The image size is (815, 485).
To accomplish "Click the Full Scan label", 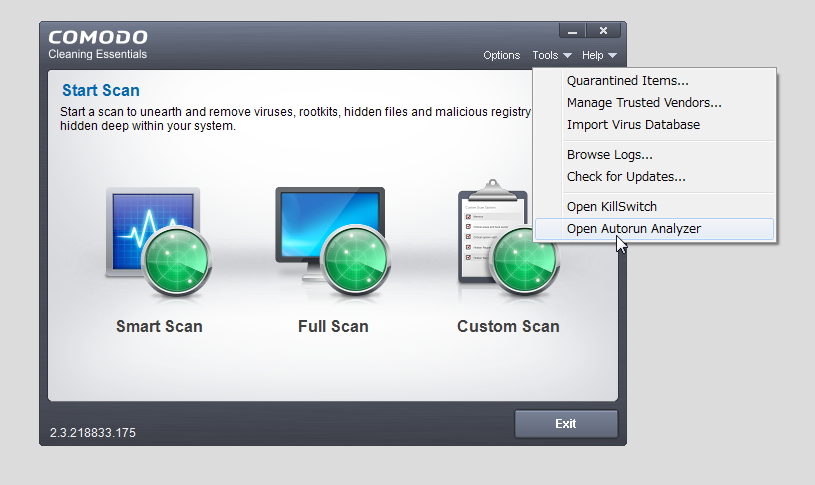I will [x=333, y=326].
